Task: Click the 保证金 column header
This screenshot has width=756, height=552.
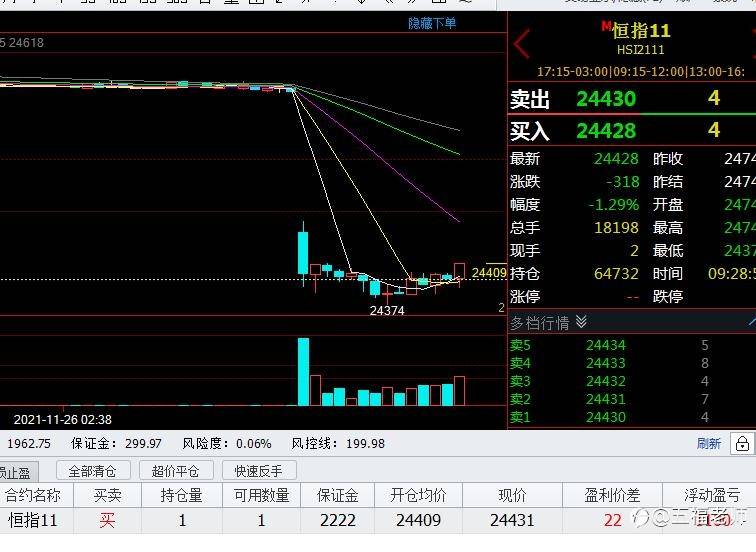Action: (x=338, y=495)
